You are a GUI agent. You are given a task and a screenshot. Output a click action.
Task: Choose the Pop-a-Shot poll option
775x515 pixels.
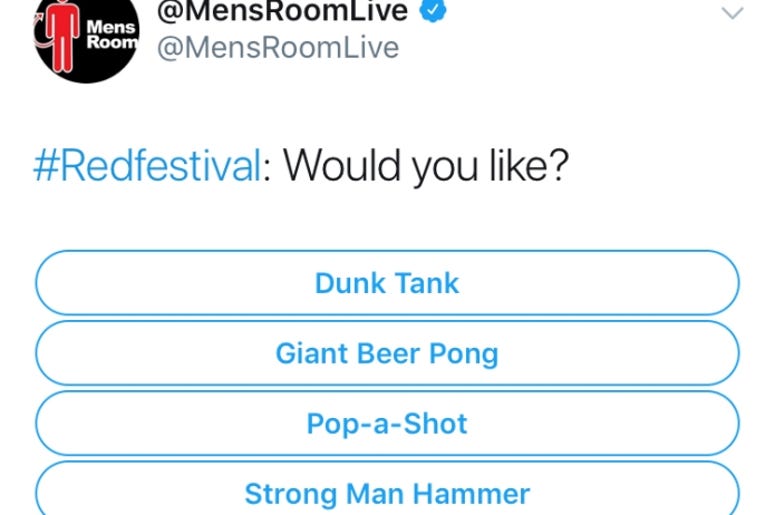[x=388, y=423]
